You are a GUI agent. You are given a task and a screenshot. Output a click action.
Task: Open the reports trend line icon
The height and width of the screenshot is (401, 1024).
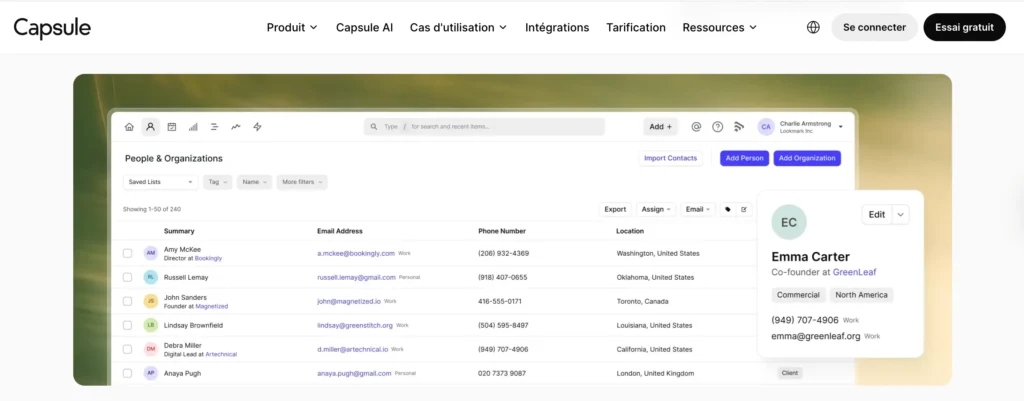coord(236,127)
